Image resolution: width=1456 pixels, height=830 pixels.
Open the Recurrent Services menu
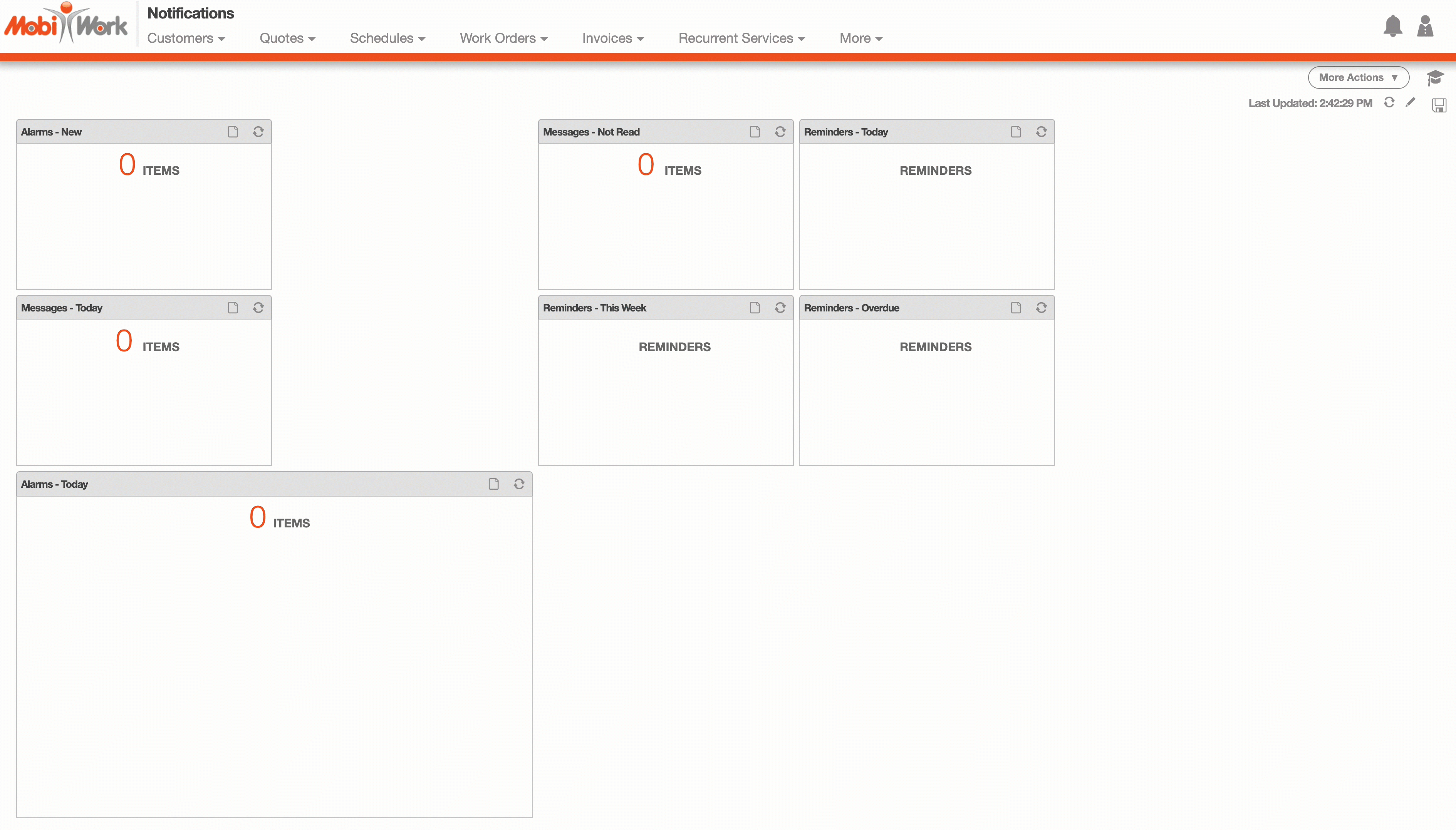[x=741, y=38]
